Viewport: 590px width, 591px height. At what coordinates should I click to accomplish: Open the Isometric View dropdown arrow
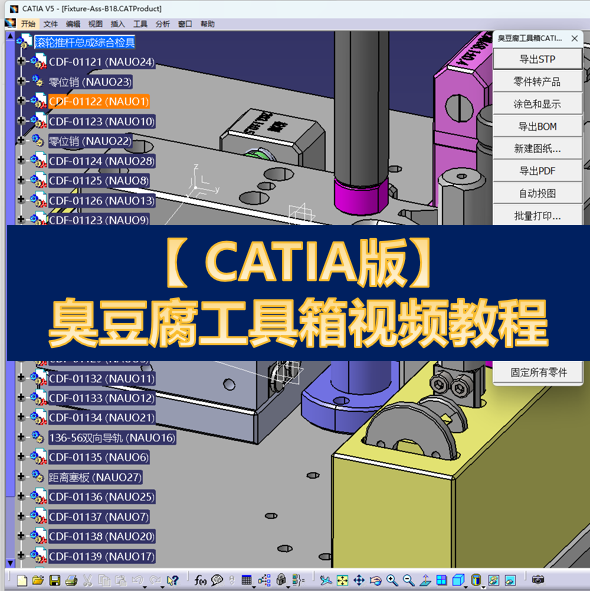pos(466,587)
